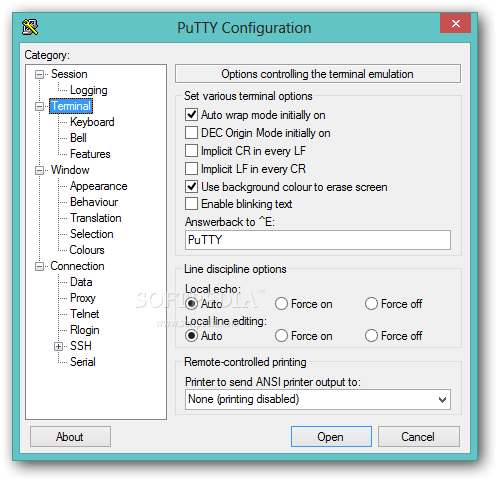The height and width of the screenshot is (481, 498).
Task: Open the Serial category
Action: 83,362
